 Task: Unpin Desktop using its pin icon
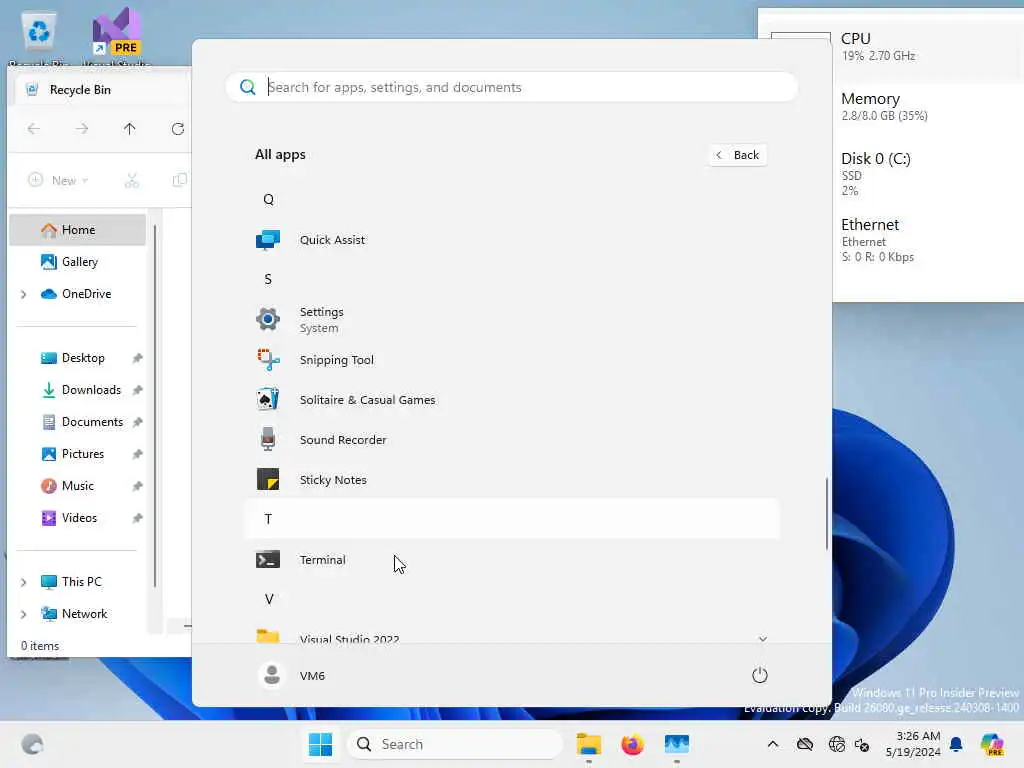(x=137, y=358)
